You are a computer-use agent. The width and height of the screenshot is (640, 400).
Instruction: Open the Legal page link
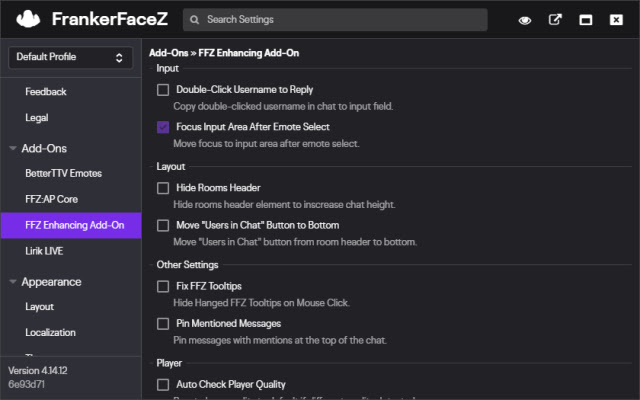[x=37, y=117]
